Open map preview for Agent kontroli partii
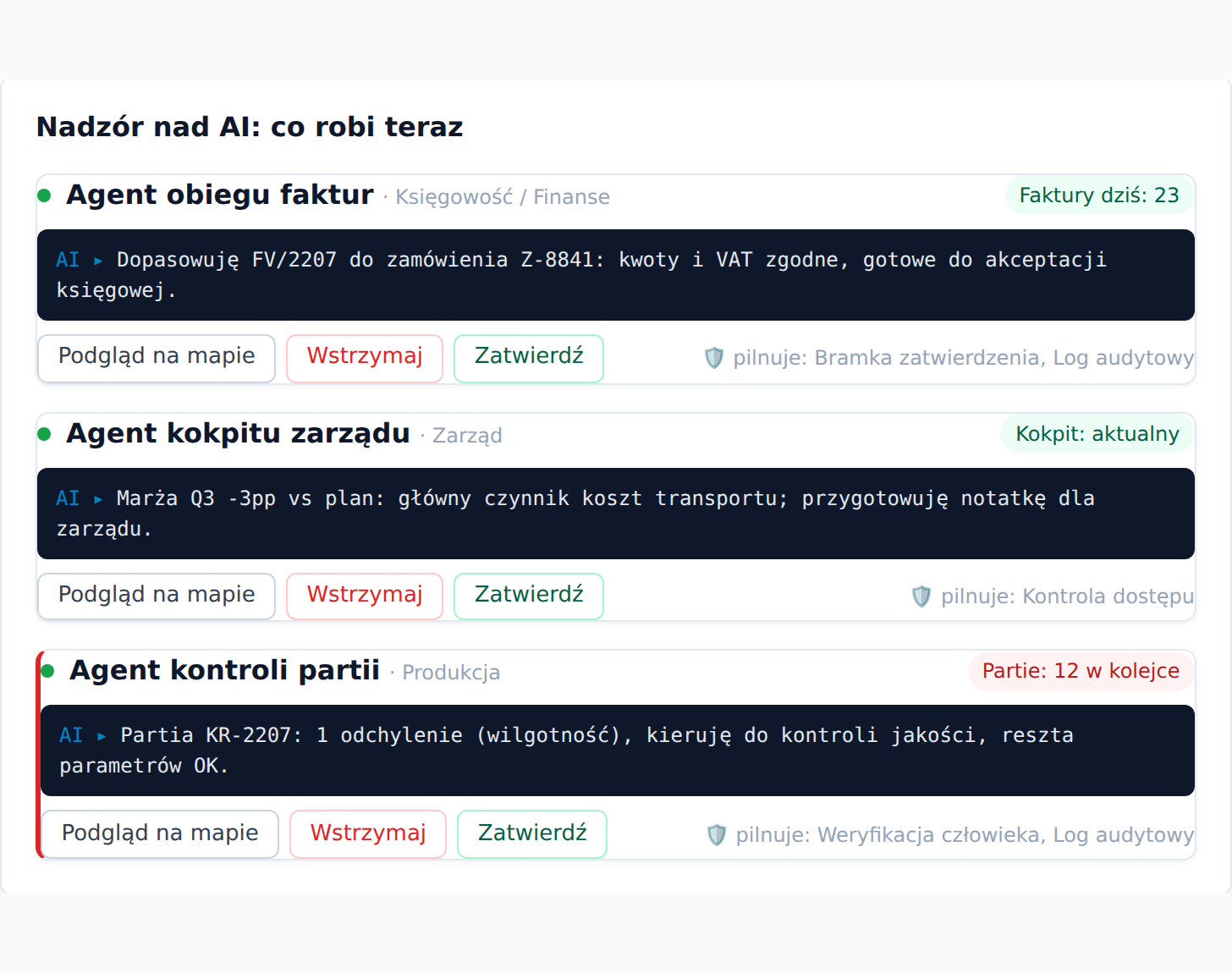Screen dimensions: 1232x973 tap(160, 834)
